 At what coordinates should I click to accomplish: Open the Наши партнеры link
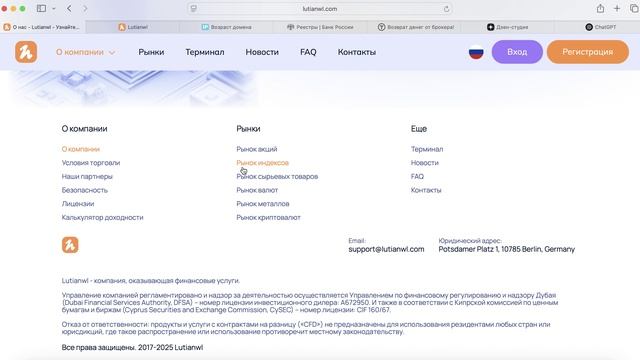coord(87,176)
